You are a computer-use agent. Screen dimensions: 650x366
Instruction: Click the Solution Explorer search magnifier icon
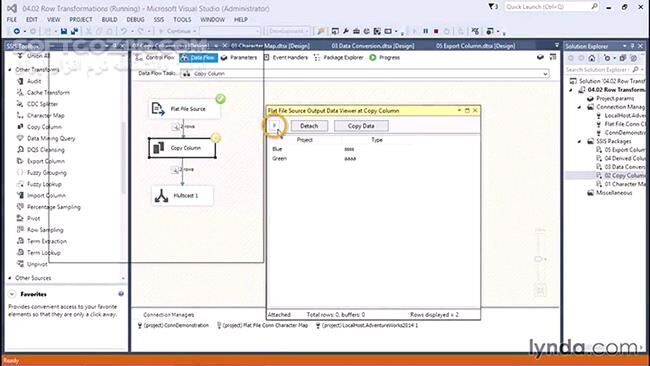point(636,70)
